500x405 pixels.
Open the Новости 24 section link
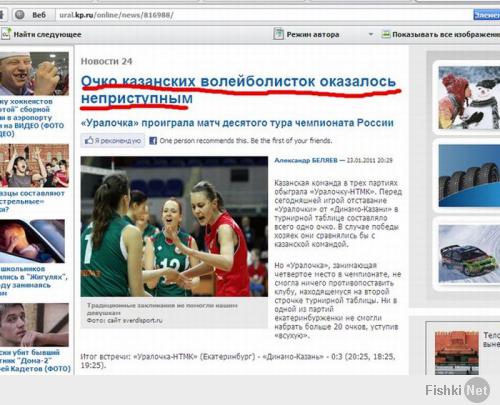pos(106,61)
